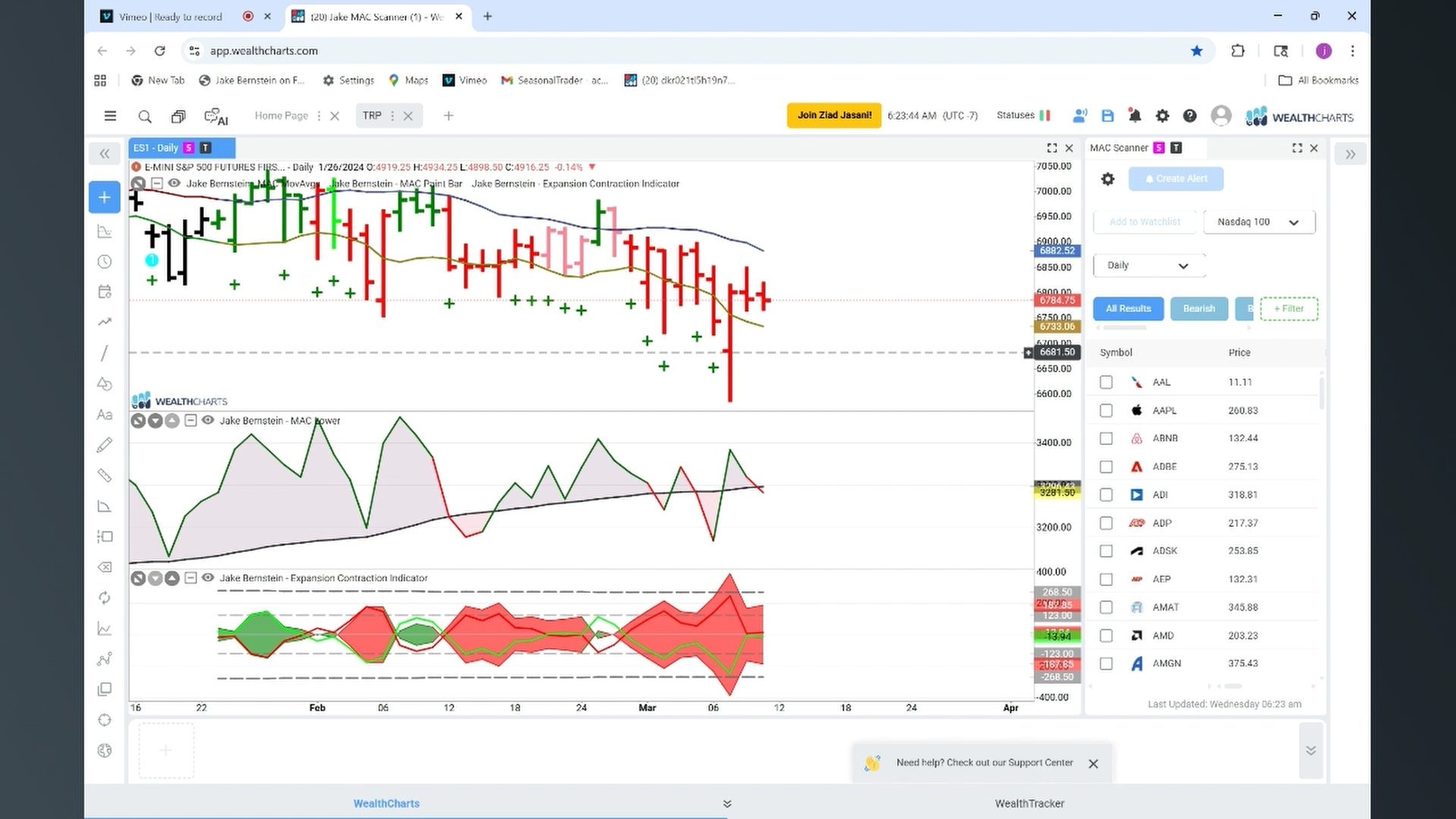Open the notifications bell
The height and width of the screenshot is (819, 1456).
1135,116
